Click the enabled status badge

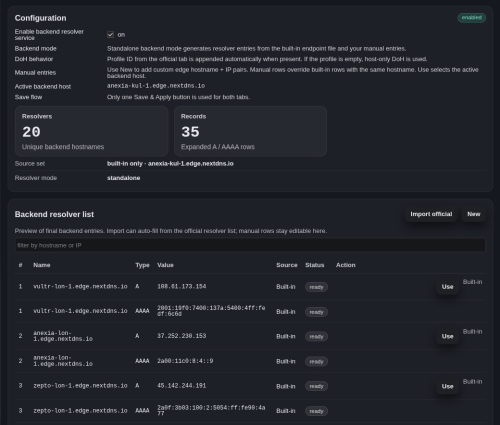pyautogui.click(x=471, y=18)
